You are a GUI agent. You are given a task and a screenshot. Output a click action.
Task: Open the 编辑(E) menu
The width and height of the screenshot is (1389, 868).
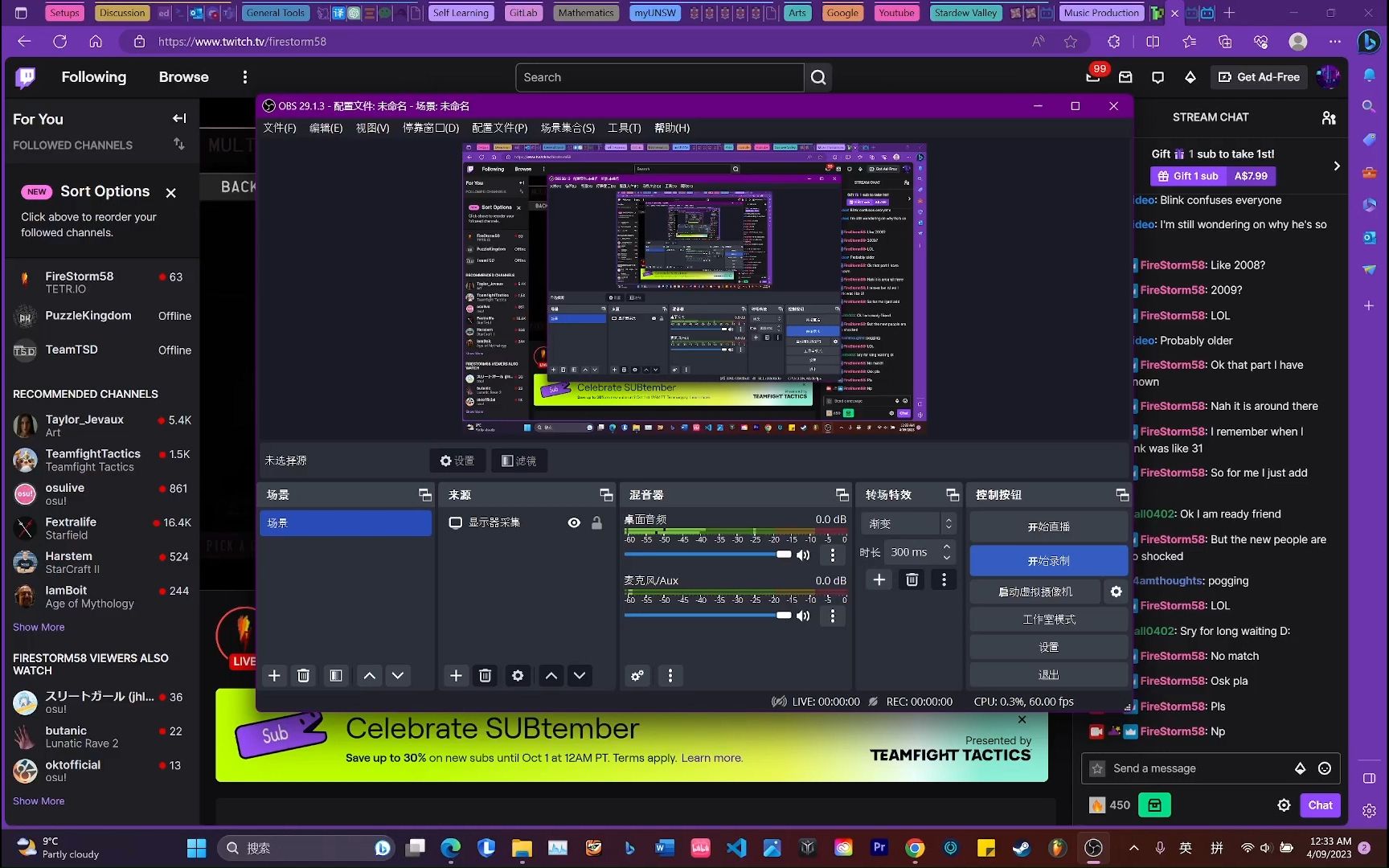click(326, 128)
